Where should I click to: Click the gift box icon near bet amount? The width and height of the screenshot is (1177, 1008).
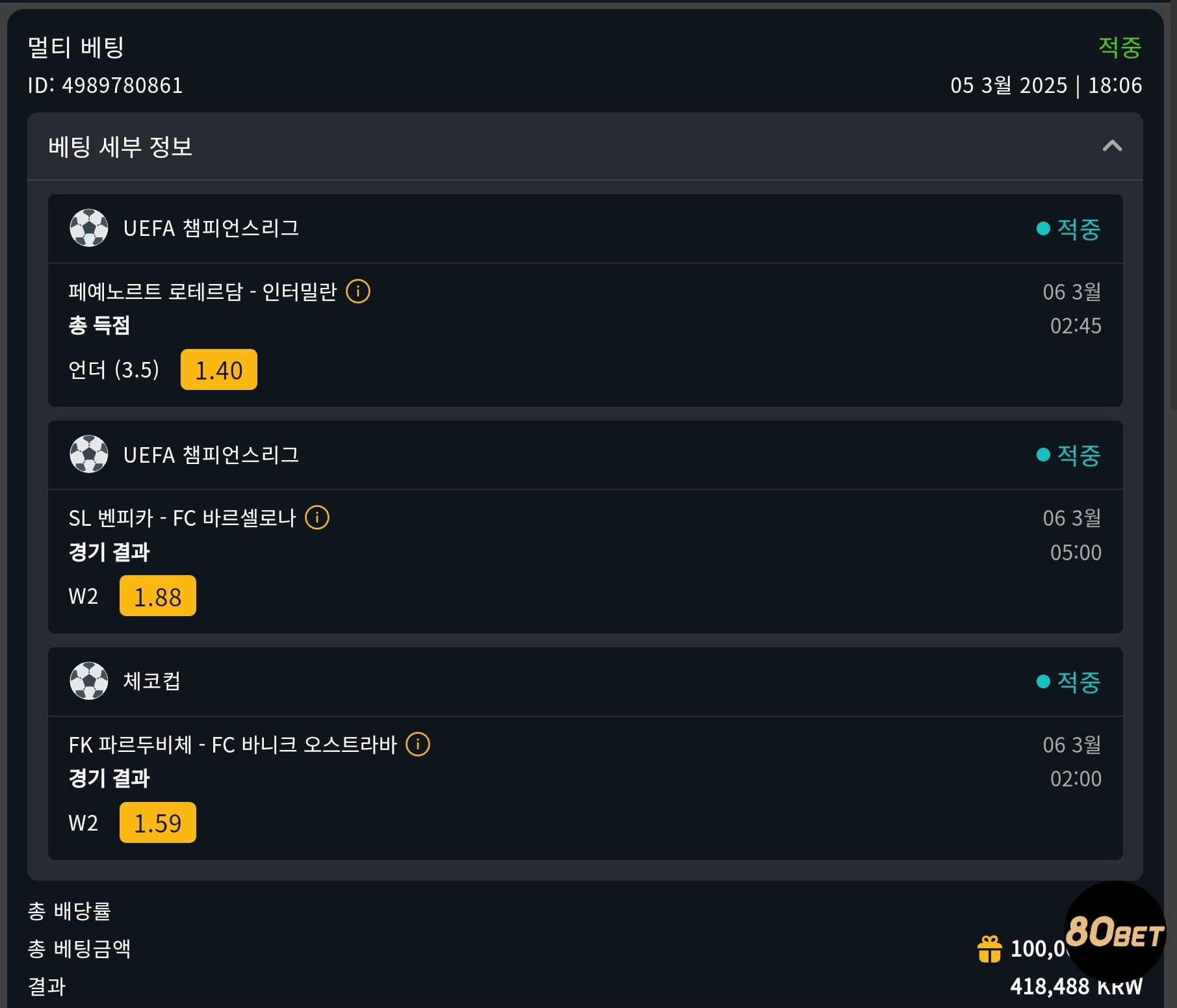989,949
